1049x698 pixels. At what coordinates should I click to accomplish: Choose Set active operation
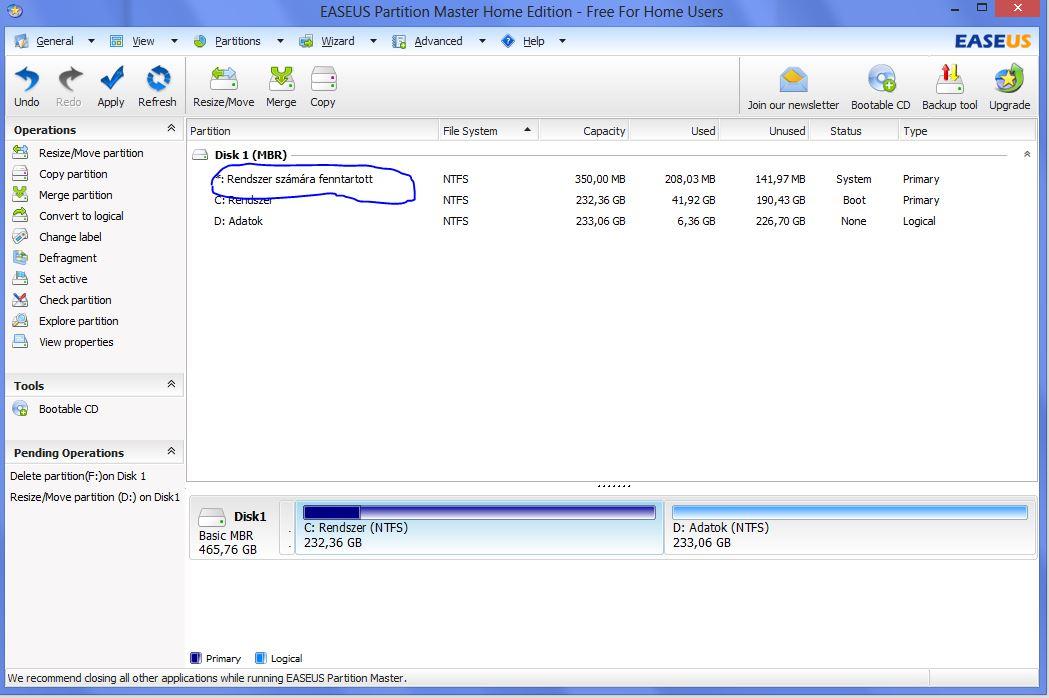(x=63, y=279)
